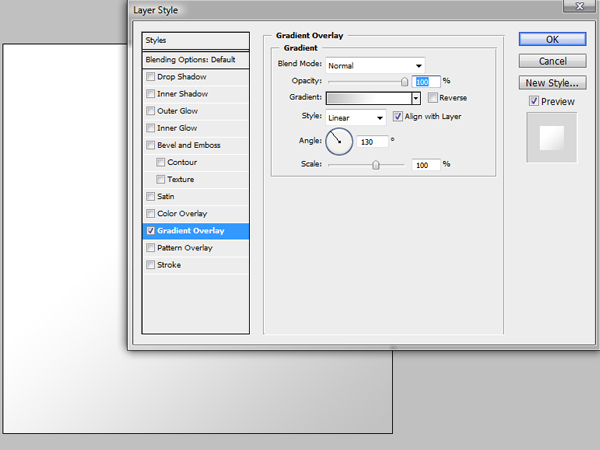The height and width of the screenshot is (450, 600).
Task: Uncheck Align with Layer
Action: point(398,116)
